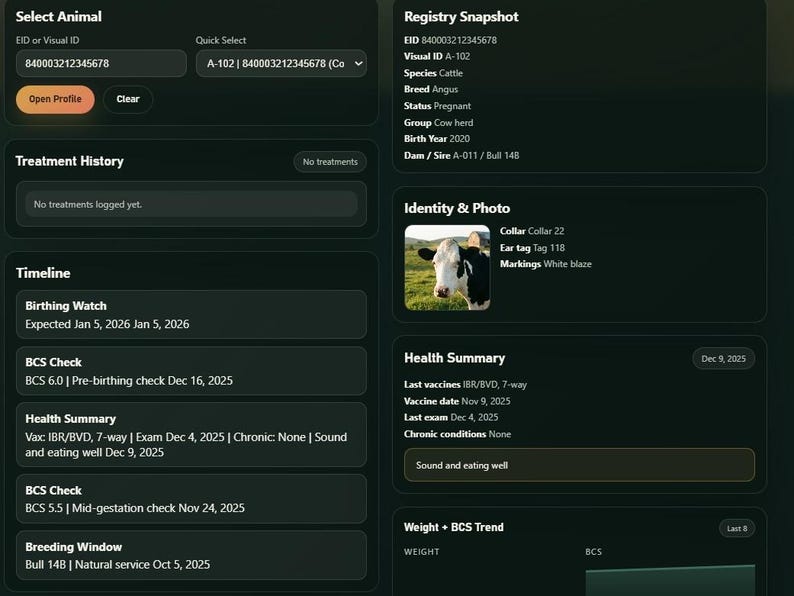Screen dimensions: 794x596
Task: Click the Dec 9, 2025 health badge
Action: (x=723, y=359)
